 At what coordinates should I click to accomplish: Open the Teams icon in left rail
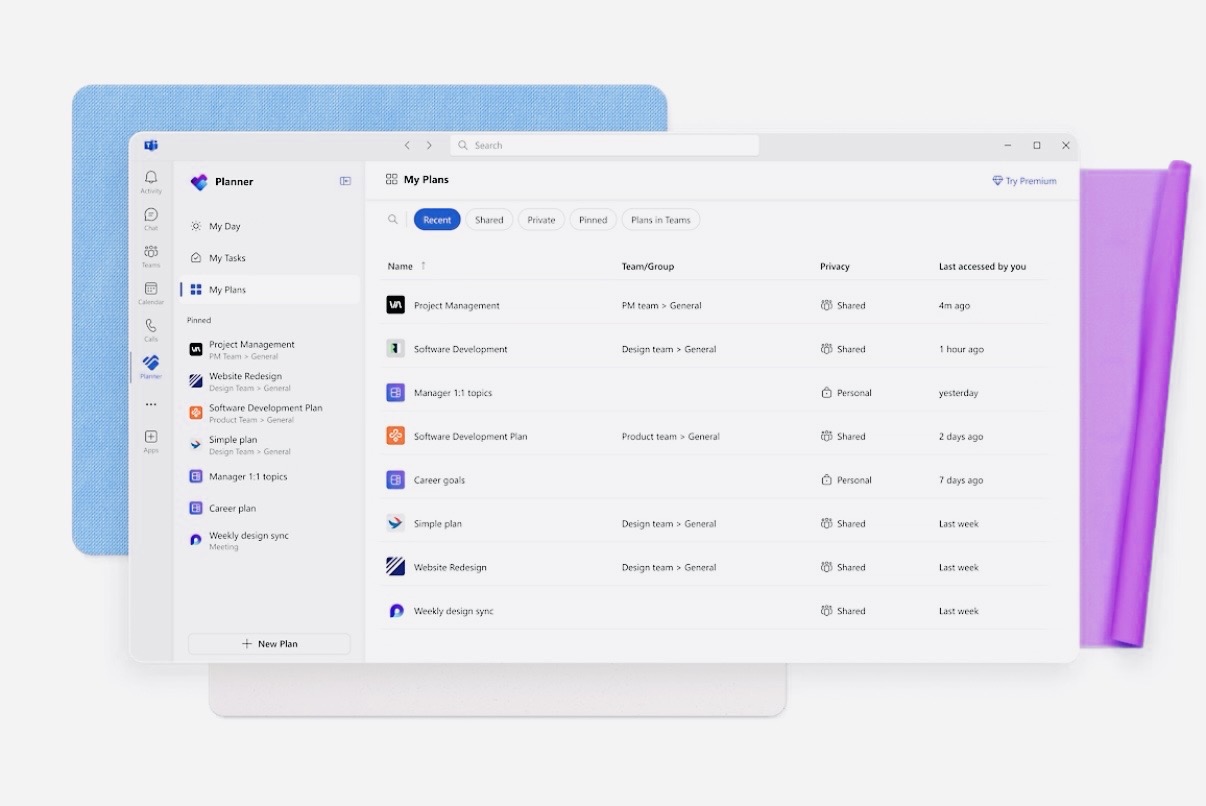(151, 251)
